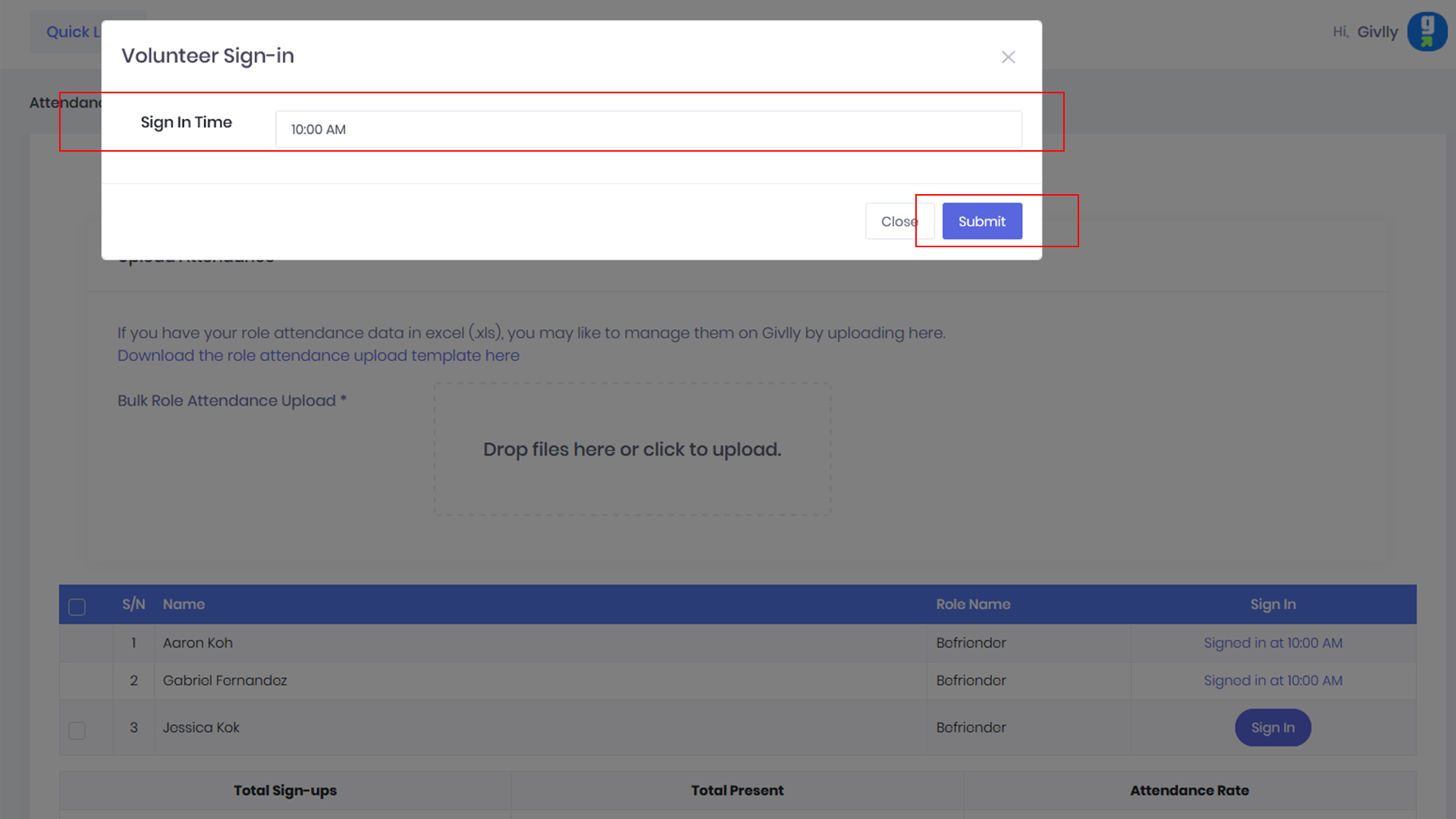This screenshot has height=819, width=1456.
Task: Close the Volunteer Sign-in dialog with the X
Action: coord(1008,57)
